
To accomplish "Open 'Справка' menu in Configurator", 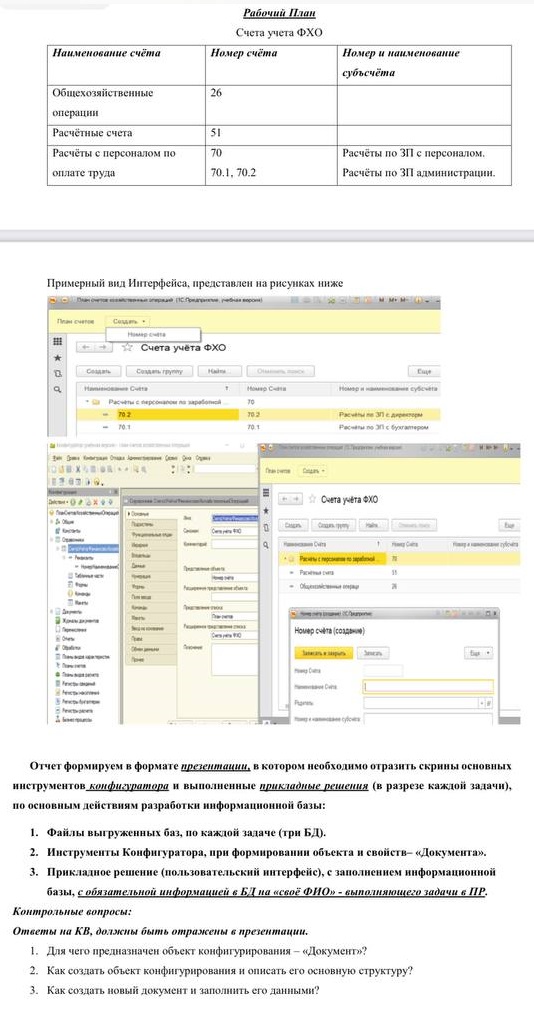I will 203,459.
